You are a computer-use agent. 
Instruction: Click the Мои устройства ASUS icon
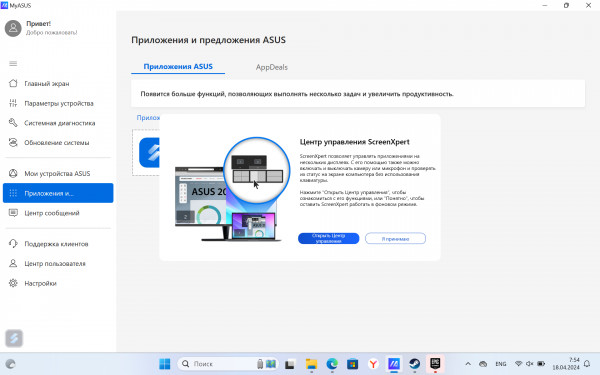pos(13,173)
